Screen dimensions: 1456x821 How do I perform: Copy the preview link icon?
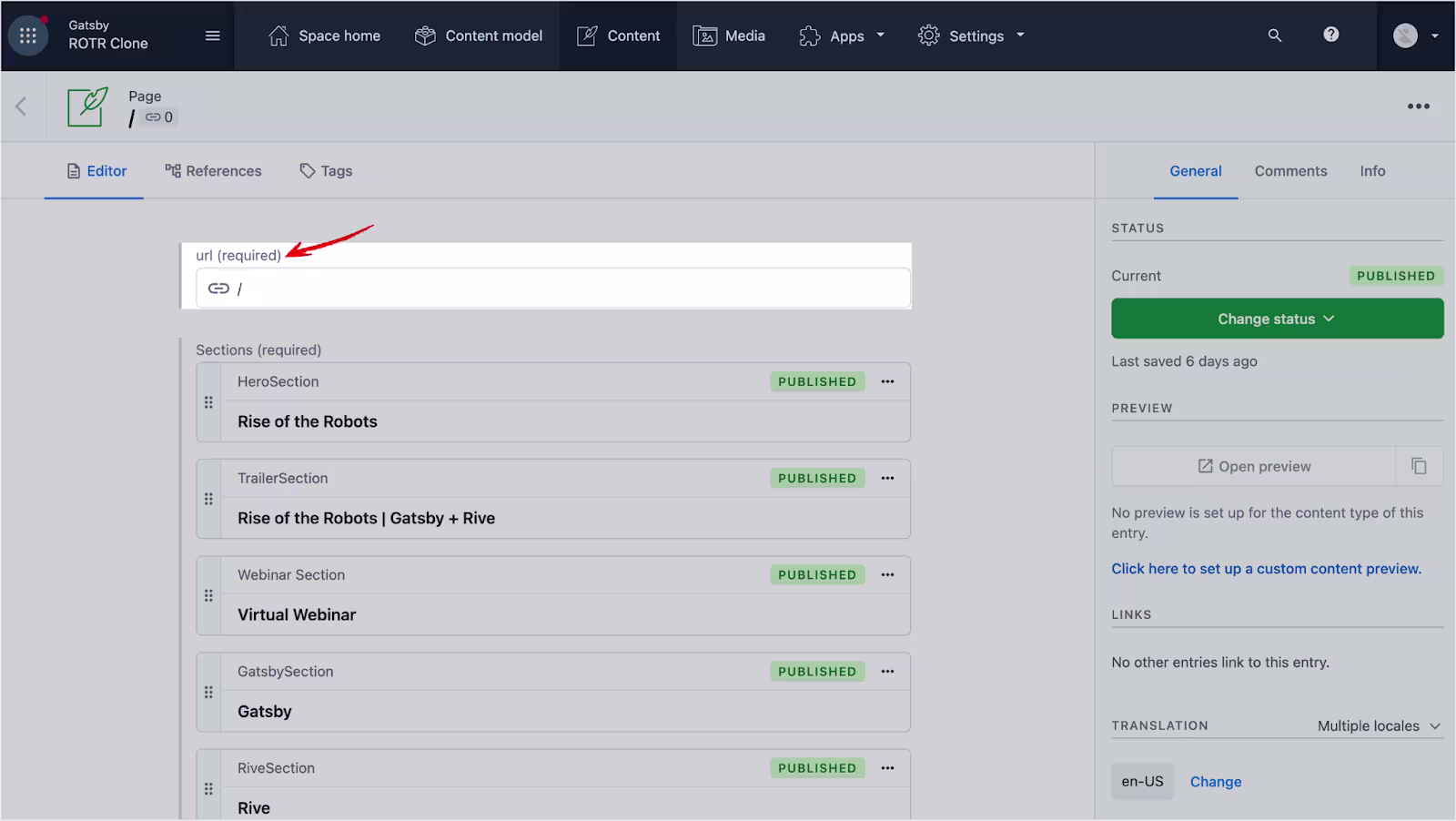1419,466
